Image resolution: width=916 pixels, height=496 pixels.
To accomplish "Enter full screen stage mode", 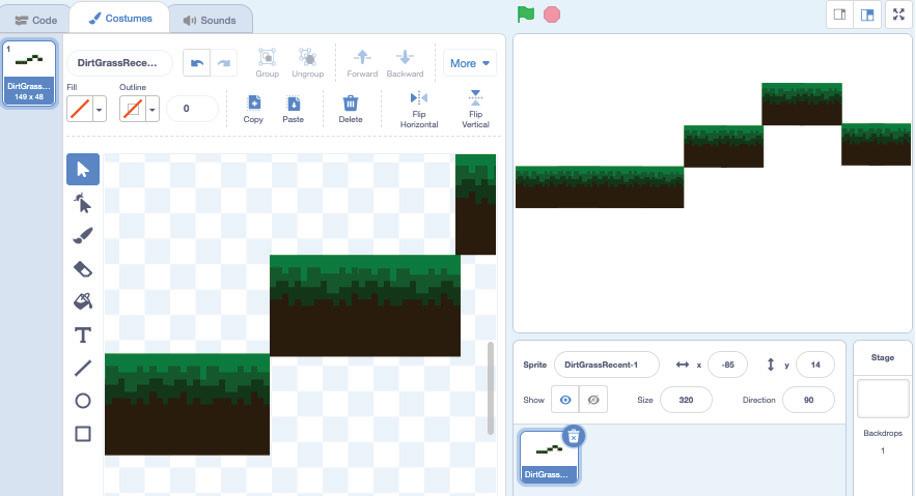I will 898,15.
